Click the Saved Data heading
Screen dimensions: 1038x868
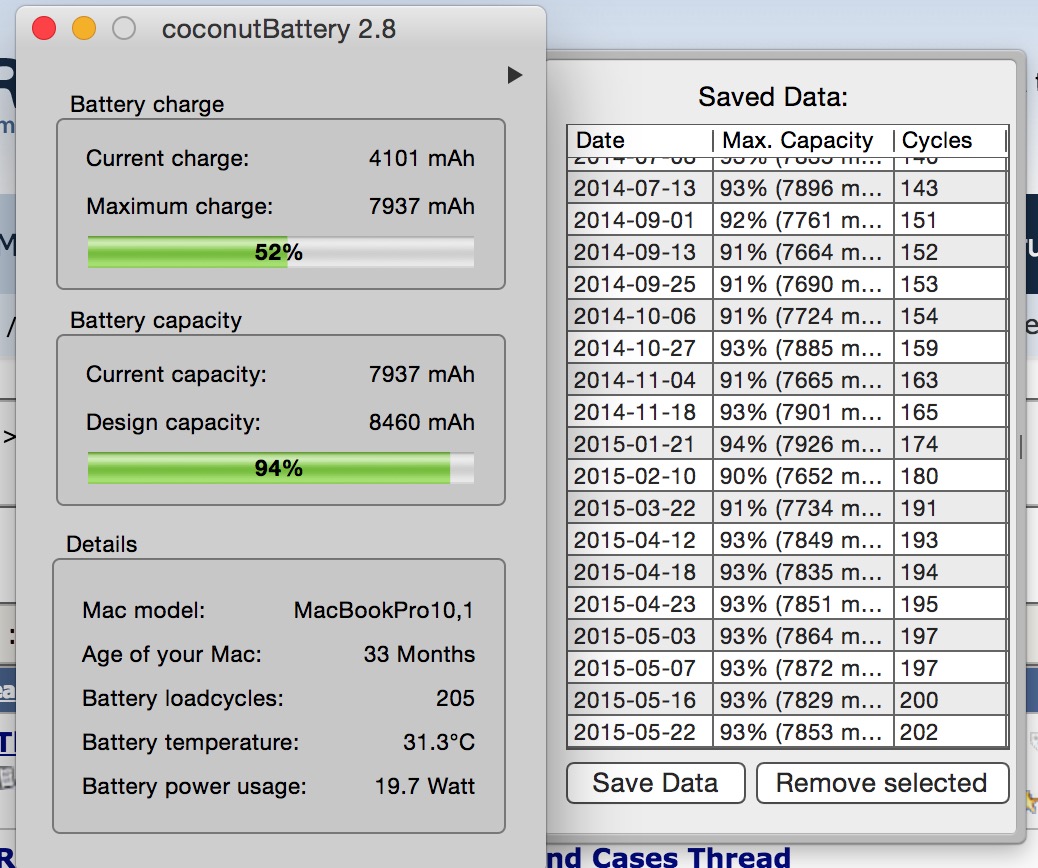[x=773, y=97]
